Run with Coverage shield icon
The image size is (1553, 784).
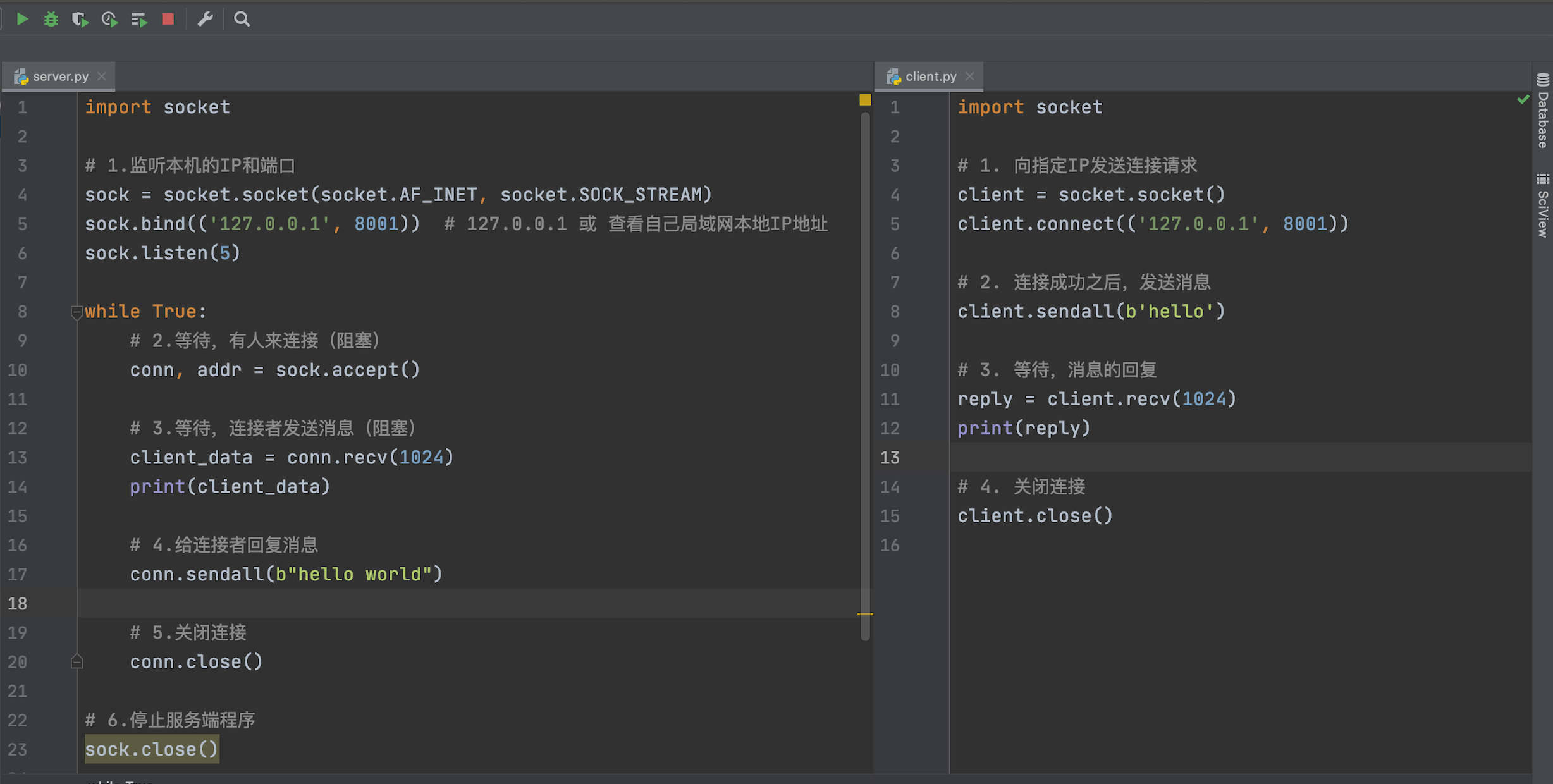[80, 19]
